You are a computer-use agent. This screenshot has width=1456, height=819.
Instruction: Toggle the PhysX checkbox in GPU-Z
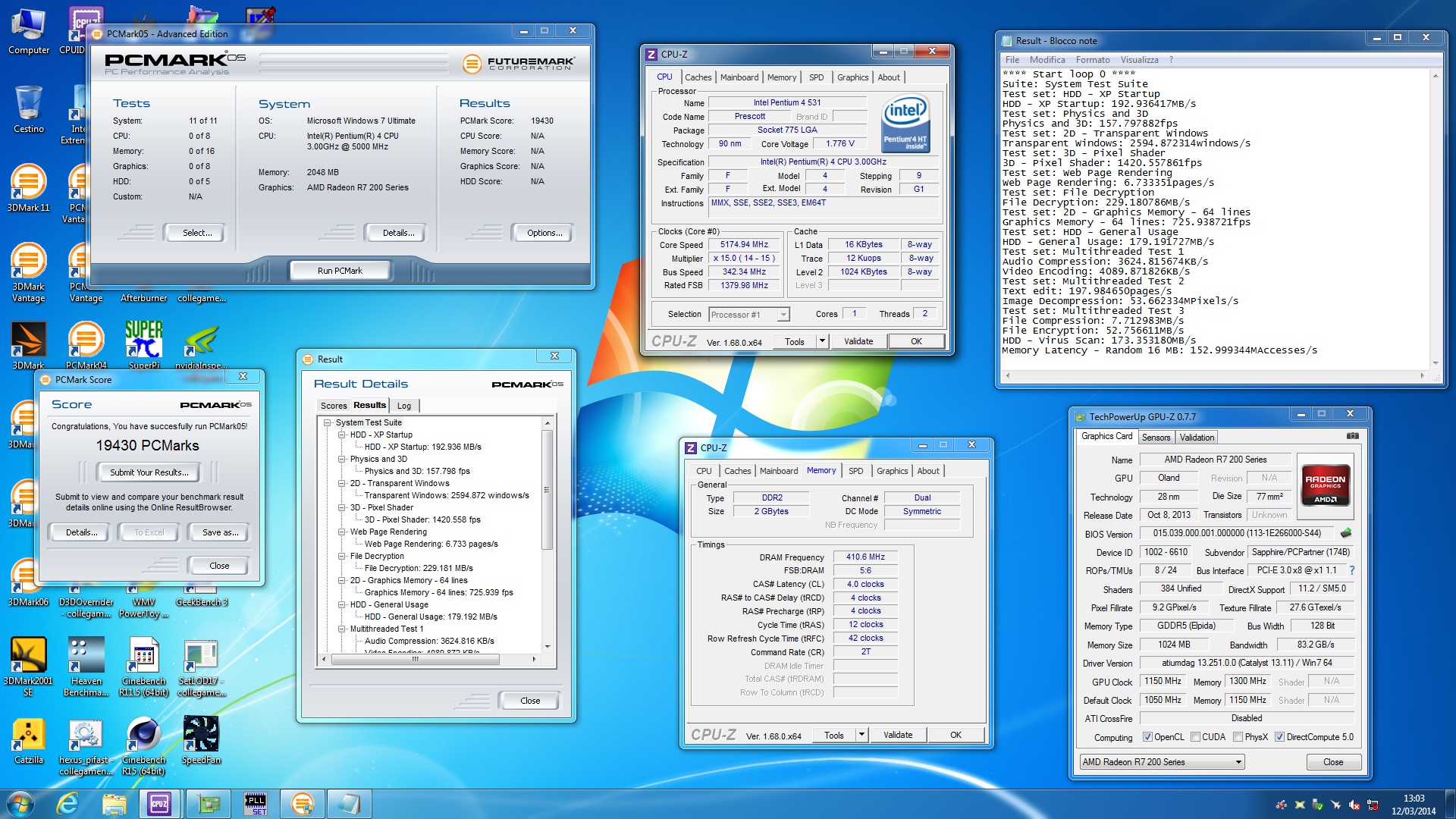(x=1238, y=737)
